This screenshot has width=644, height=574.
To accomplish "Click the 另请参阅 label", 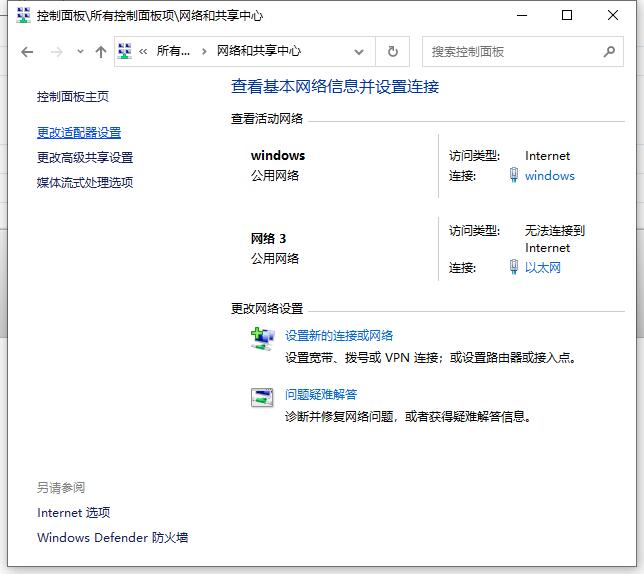I will pyautogui.click(x=61, y=487).
